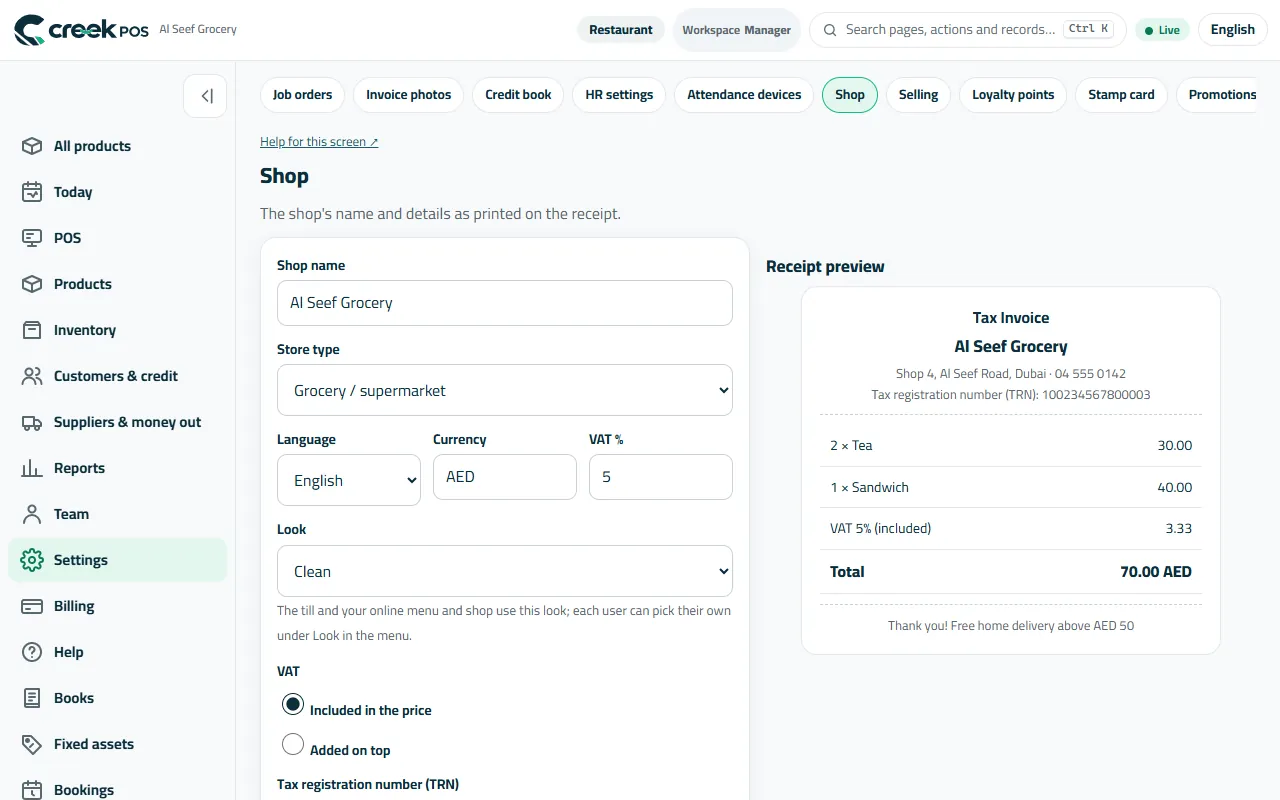Select VAT Included in the price
Viewport: 1280px width, 800px height.
click(x=293, y=704)
